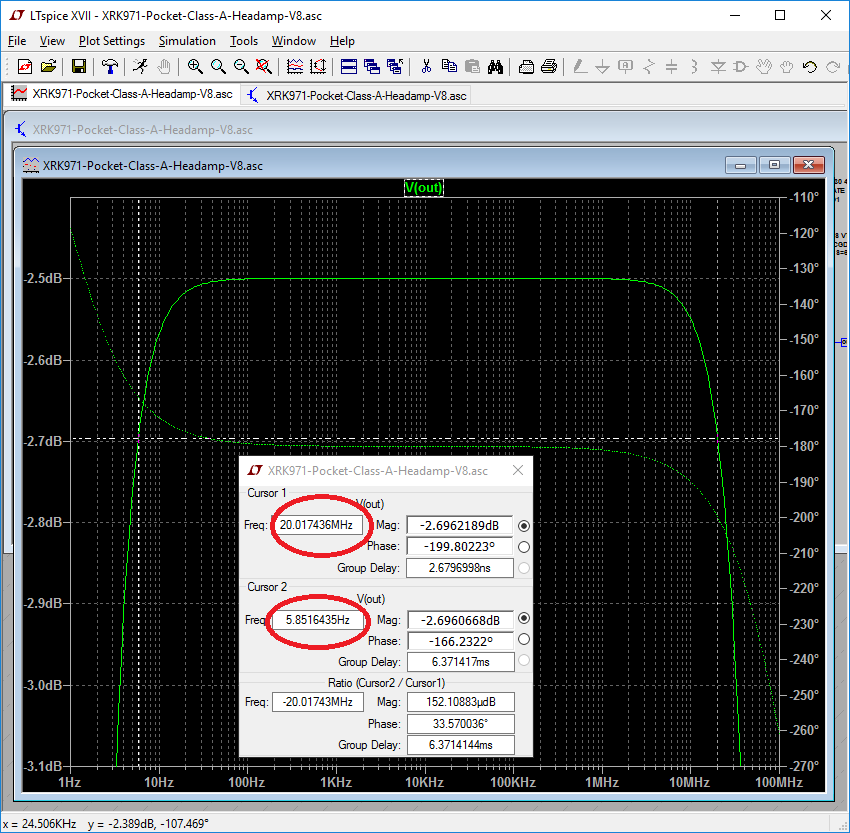Click the Undo arrow icon
The height and width of the screenshot is (833, 850).
click(x=810, y=67)
